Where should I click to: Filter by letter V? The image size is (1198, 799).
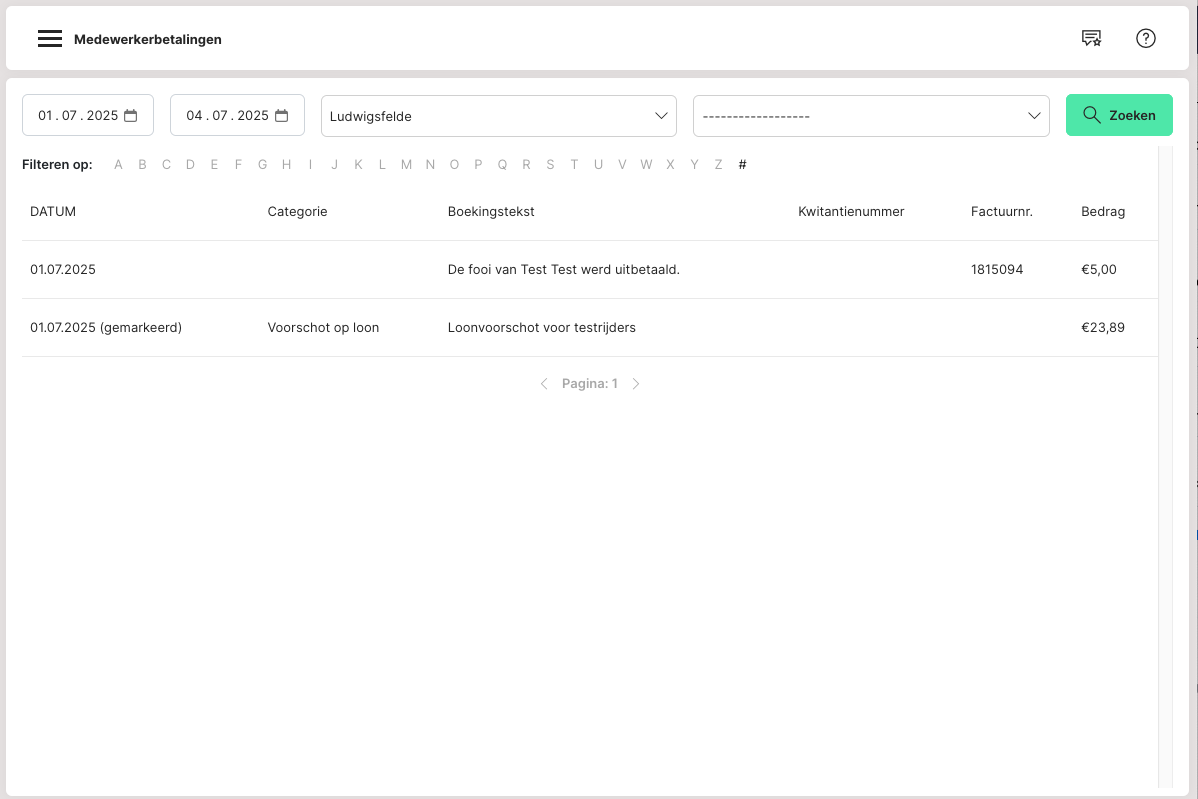[x=622, y=164]
